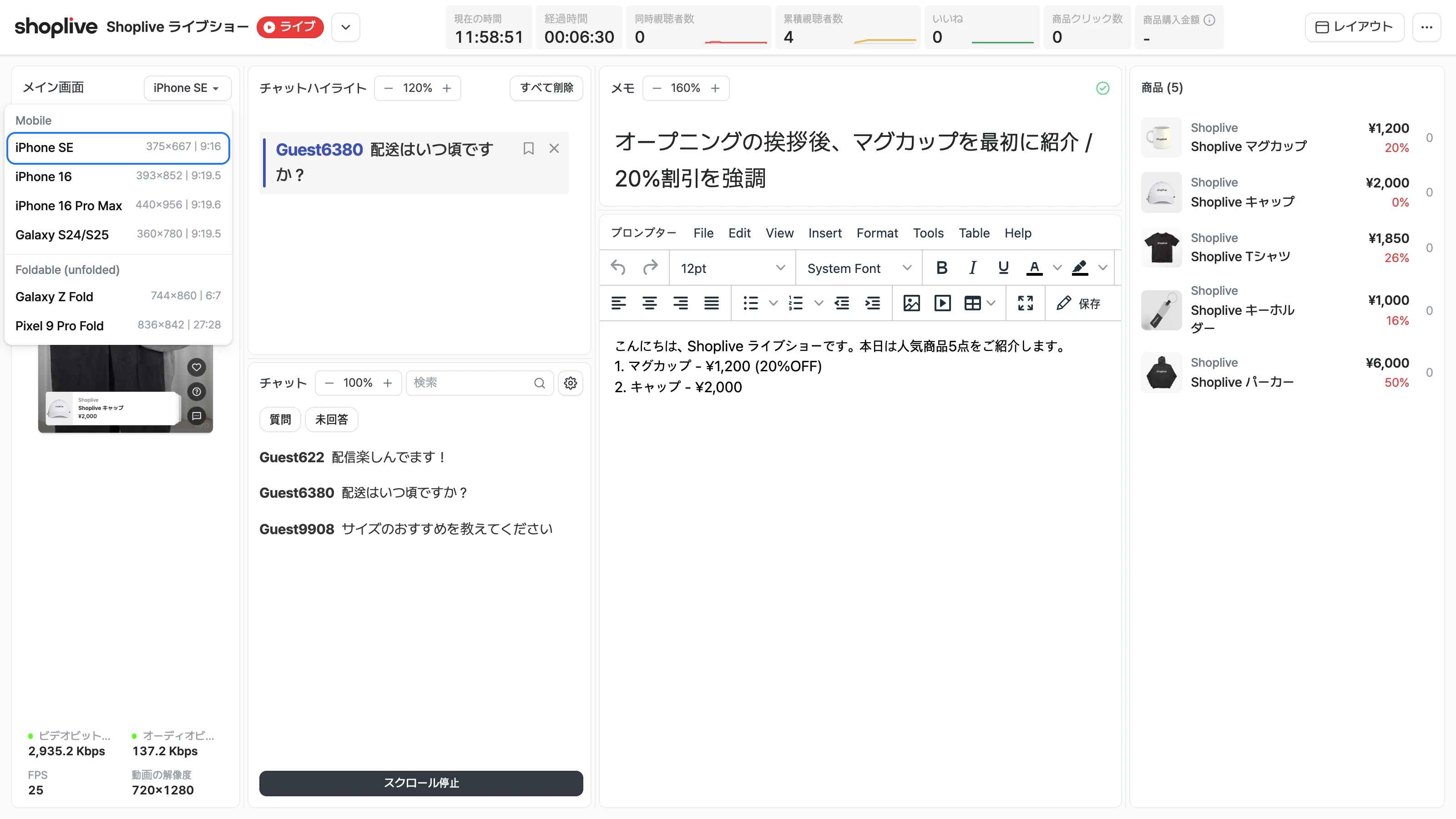Viewport: 1456px width, 819px height.
Task: Decrease indent in prompter
Action: pyautogui.click(x=842, y=303)
